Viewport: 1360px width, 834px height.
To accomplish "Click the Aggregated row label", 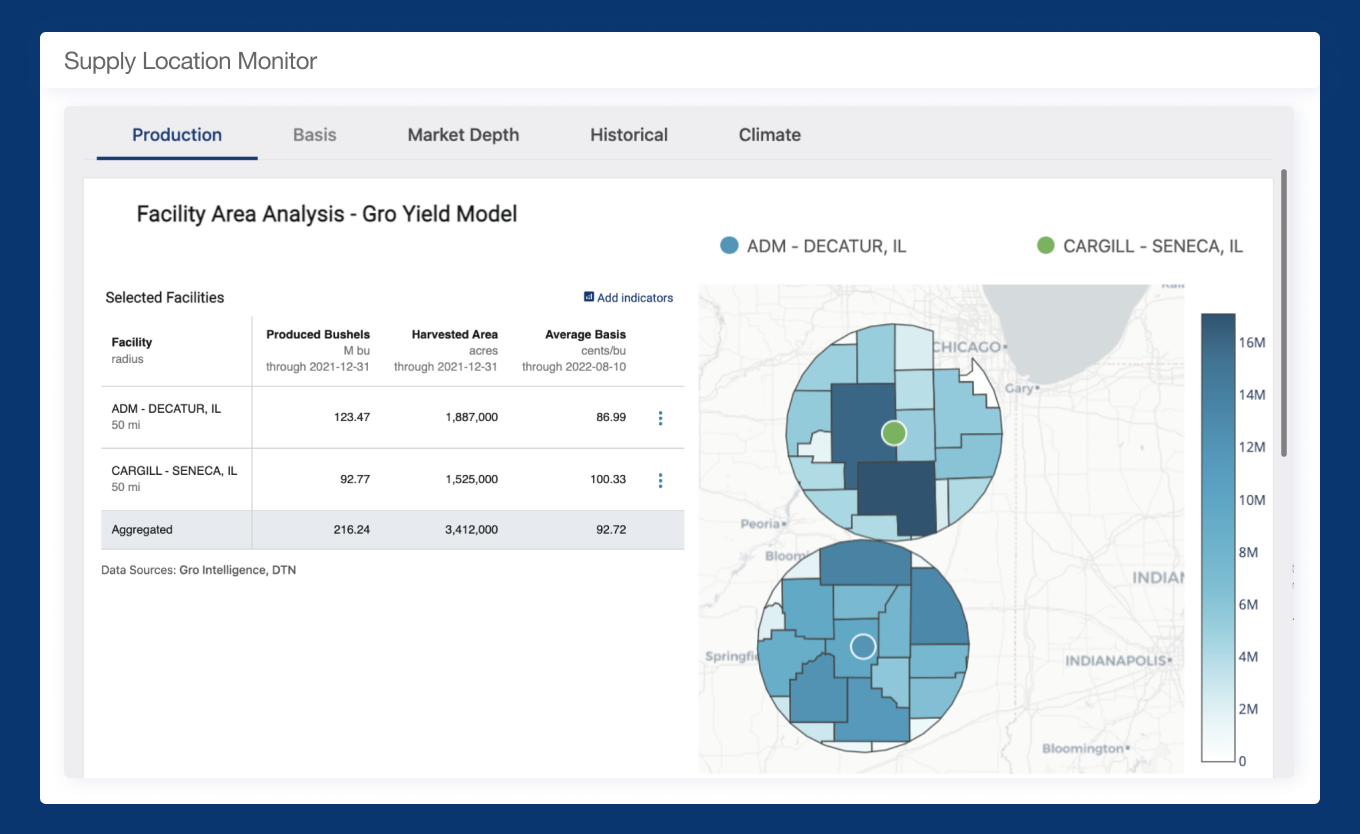I will [142, 530].
